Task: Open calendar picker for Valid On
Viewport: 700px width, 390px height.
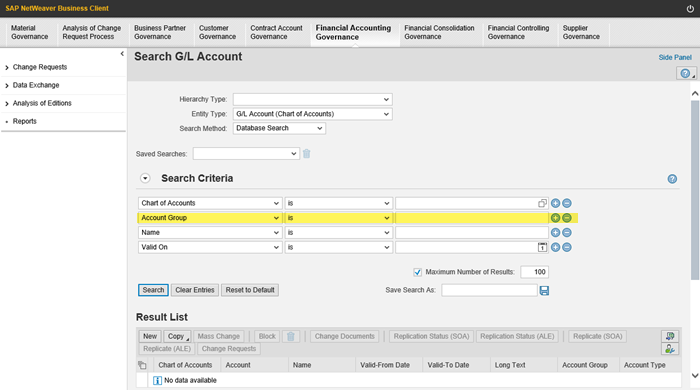Action: (542, 247)
